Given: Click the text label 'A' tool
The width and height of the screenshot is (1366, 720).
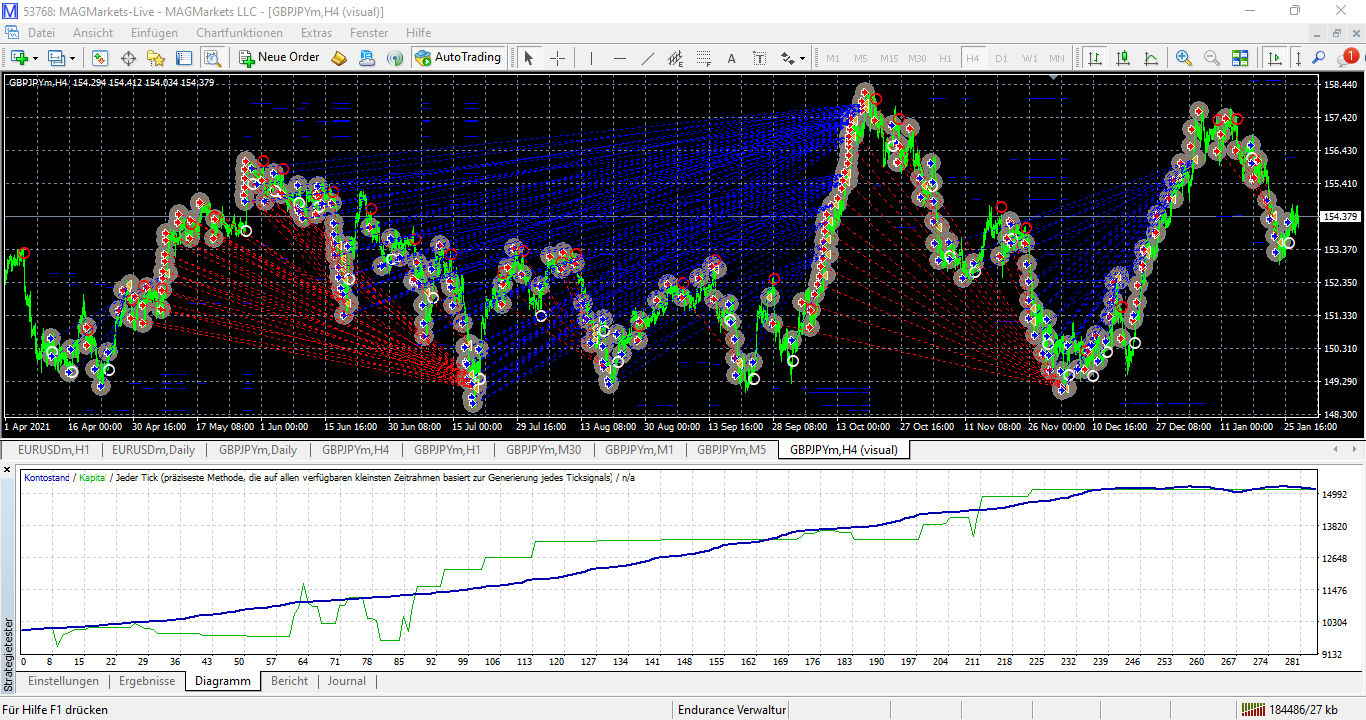Looking at the screenshot, I should (731, 58).
